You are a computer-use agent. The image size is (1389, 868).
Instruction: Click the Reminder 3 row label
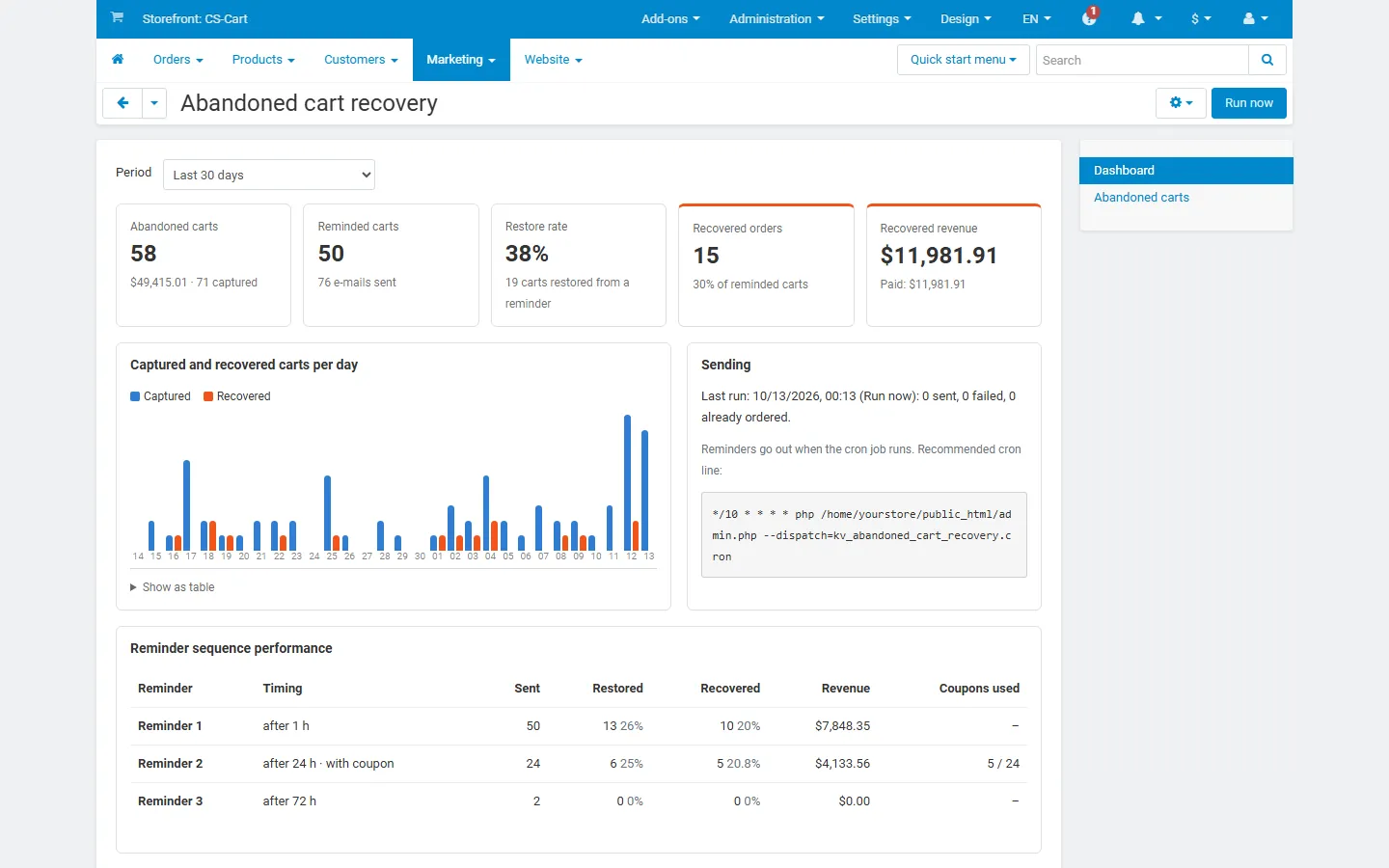click(170, 801)
